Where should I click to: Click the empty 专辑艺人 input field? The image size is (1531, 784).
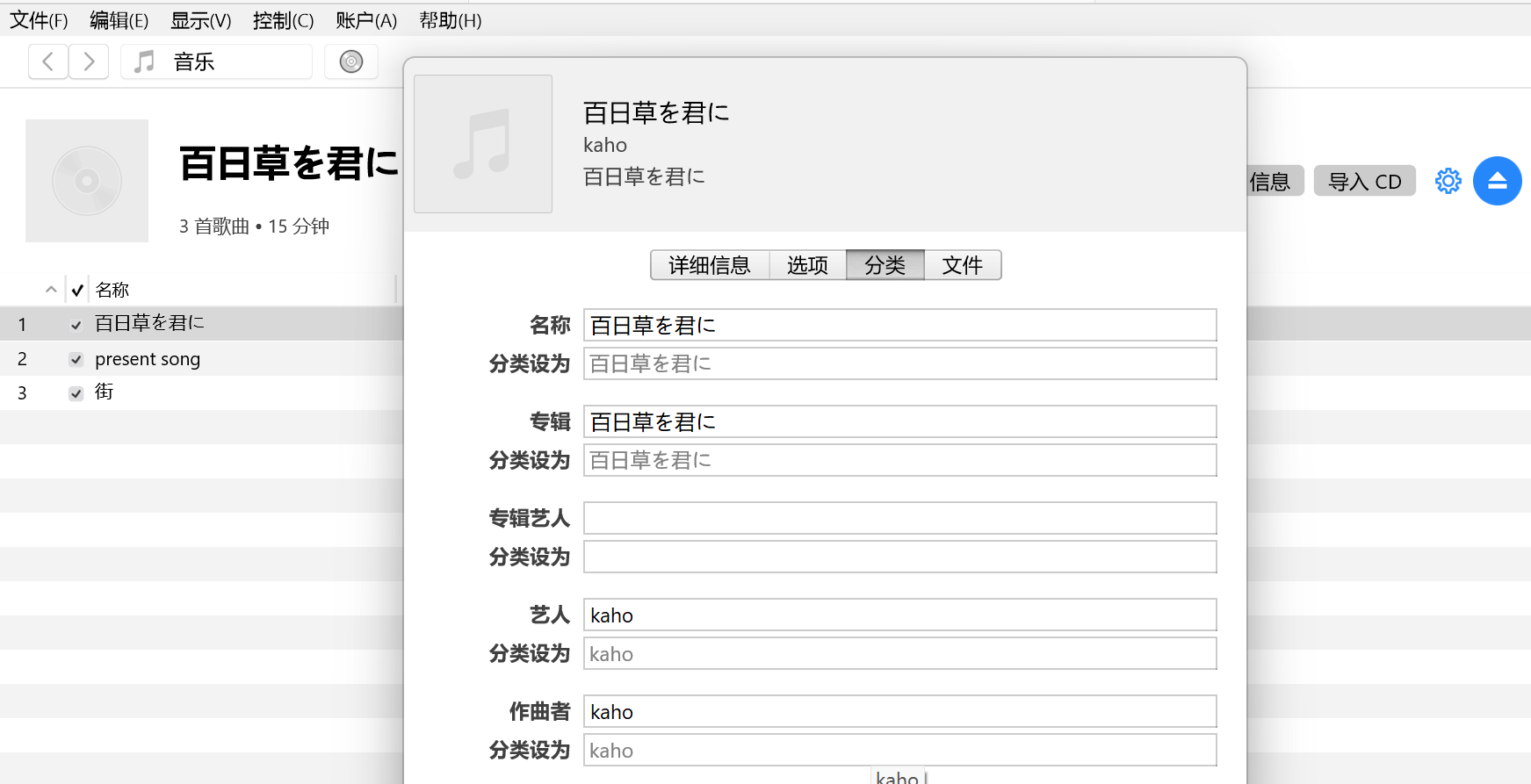pyautogui.click(x=900, y=518)
